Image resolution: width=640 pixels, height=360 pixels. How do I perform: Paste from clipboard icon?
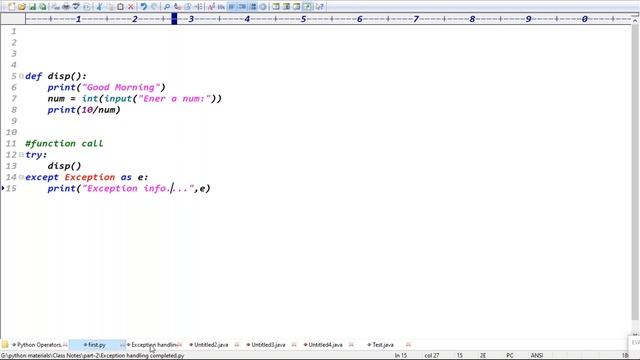(120, 7)
